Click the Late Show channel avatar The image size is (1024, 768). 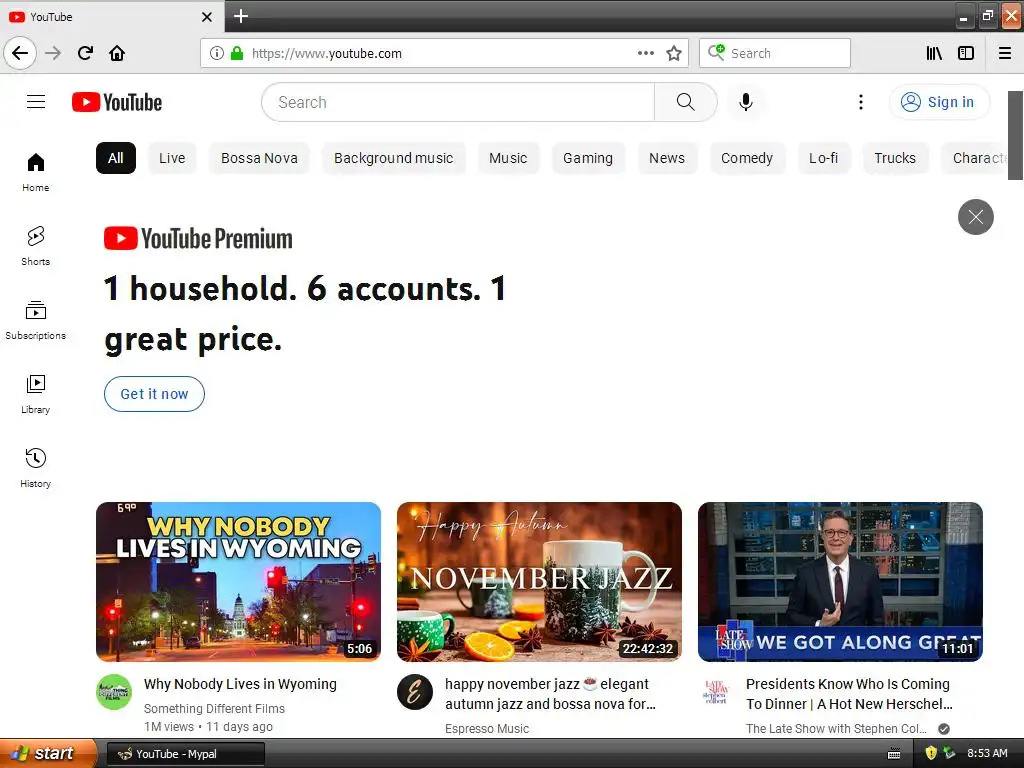pos(716,692)
